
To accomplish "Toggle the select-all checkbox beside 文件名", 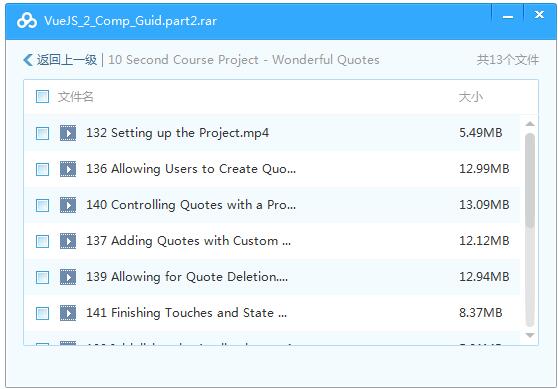I will 42,96.
